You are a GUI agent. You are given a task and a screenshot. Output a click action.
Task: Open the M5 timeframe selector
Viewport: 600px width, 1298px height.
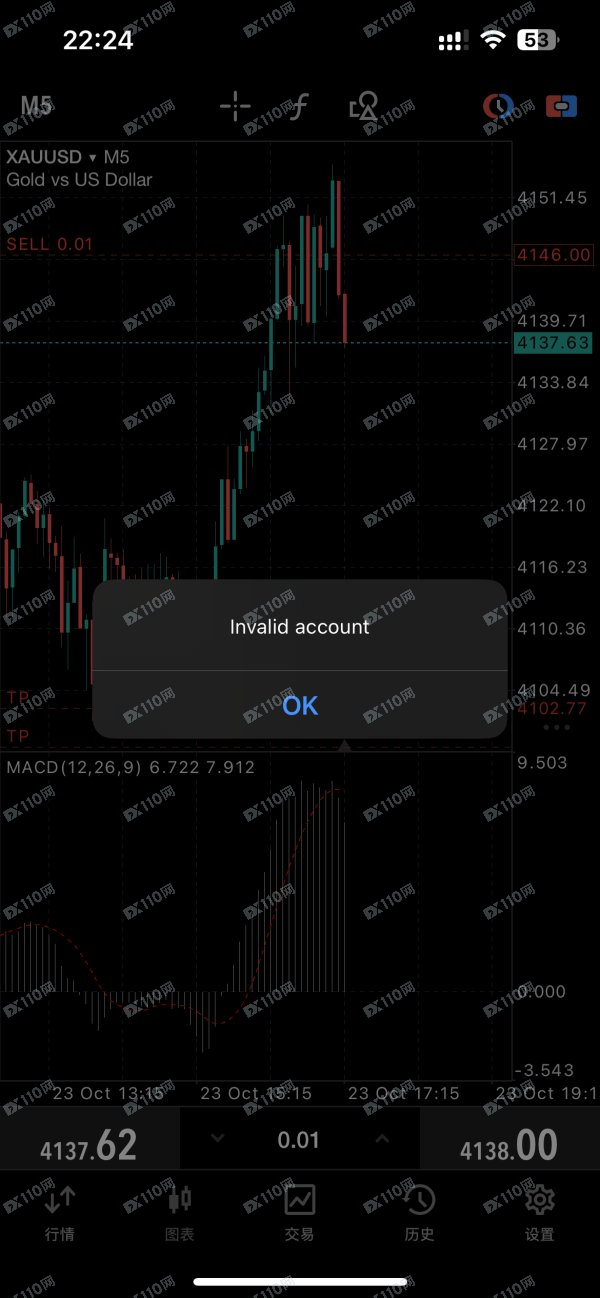coord(36,106)
